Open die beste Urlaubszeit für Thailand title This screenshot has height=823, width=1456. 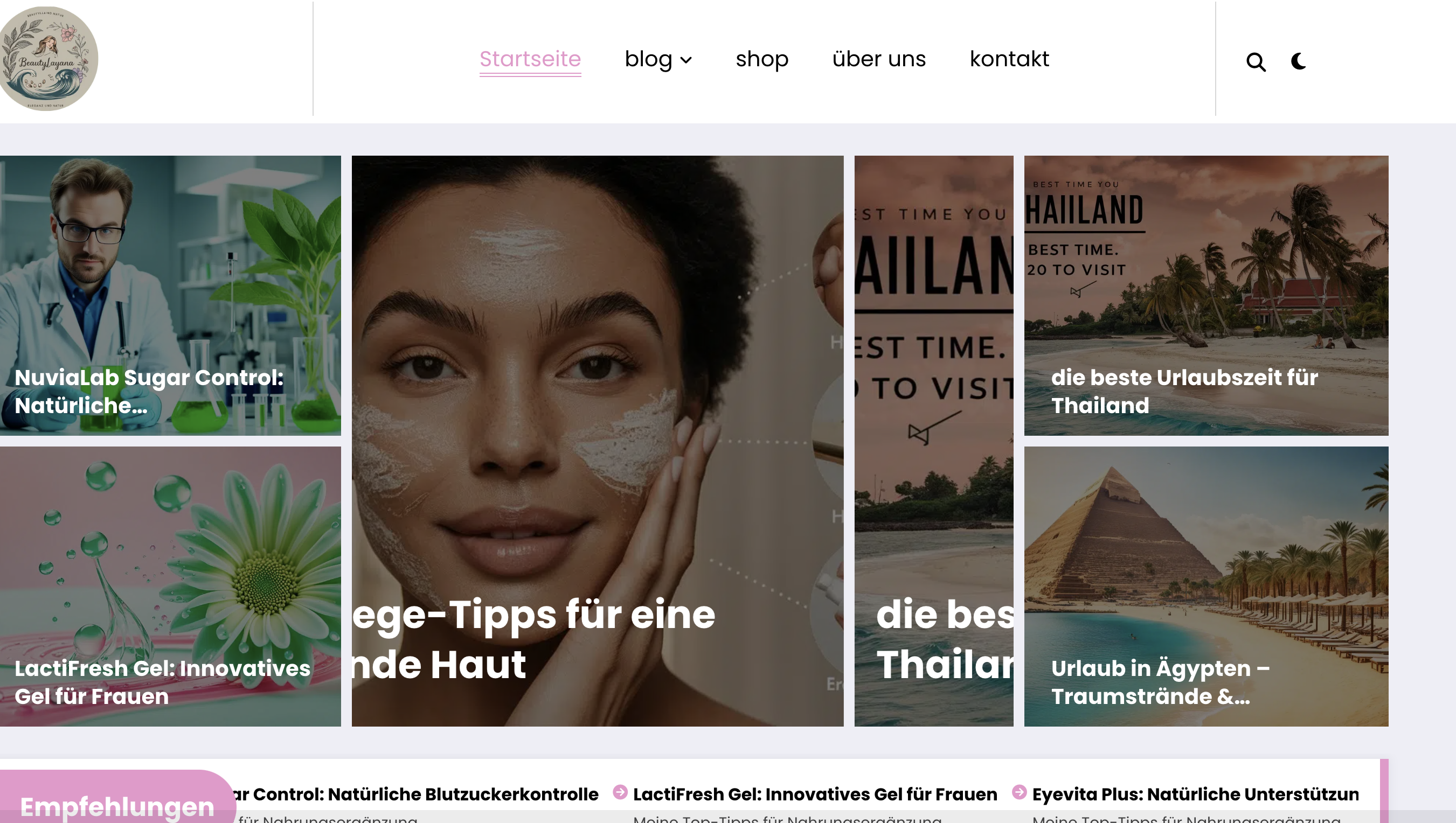[1184, 391]
